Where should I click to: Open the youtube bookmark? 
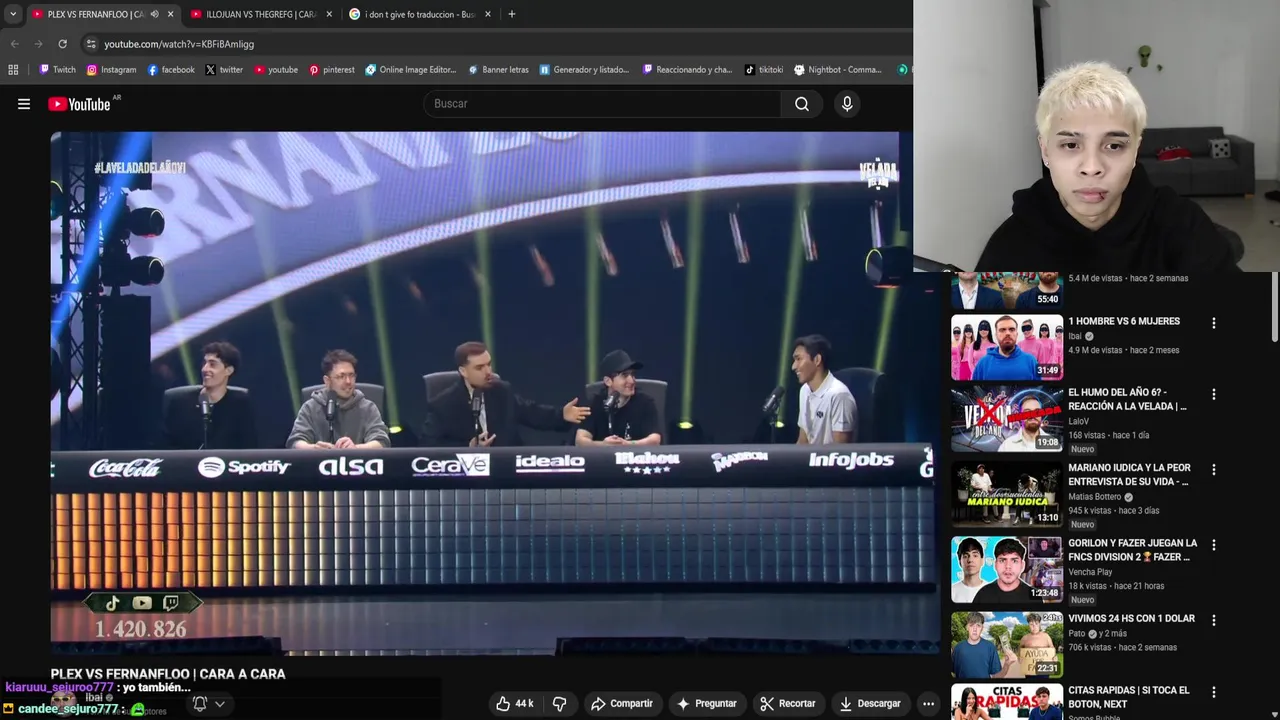pyautogui.click(x=276, y=70)
